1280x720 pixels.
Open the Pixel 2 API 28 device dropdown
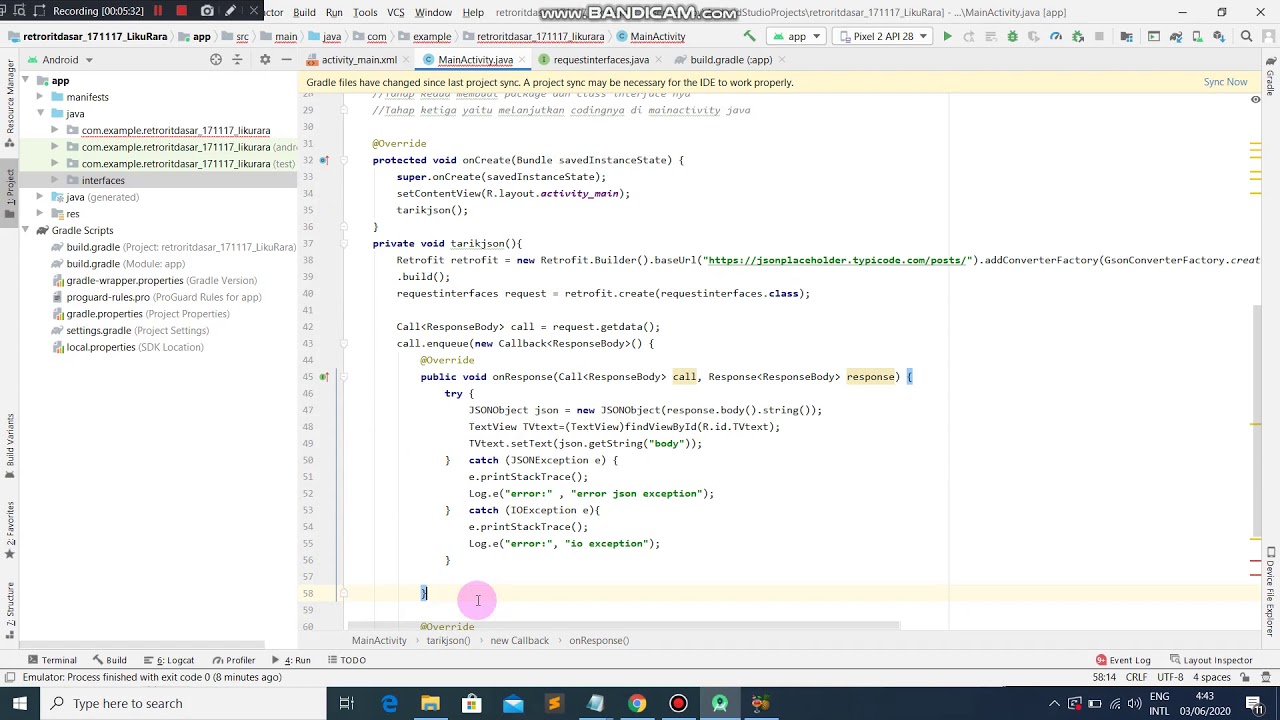883,36
